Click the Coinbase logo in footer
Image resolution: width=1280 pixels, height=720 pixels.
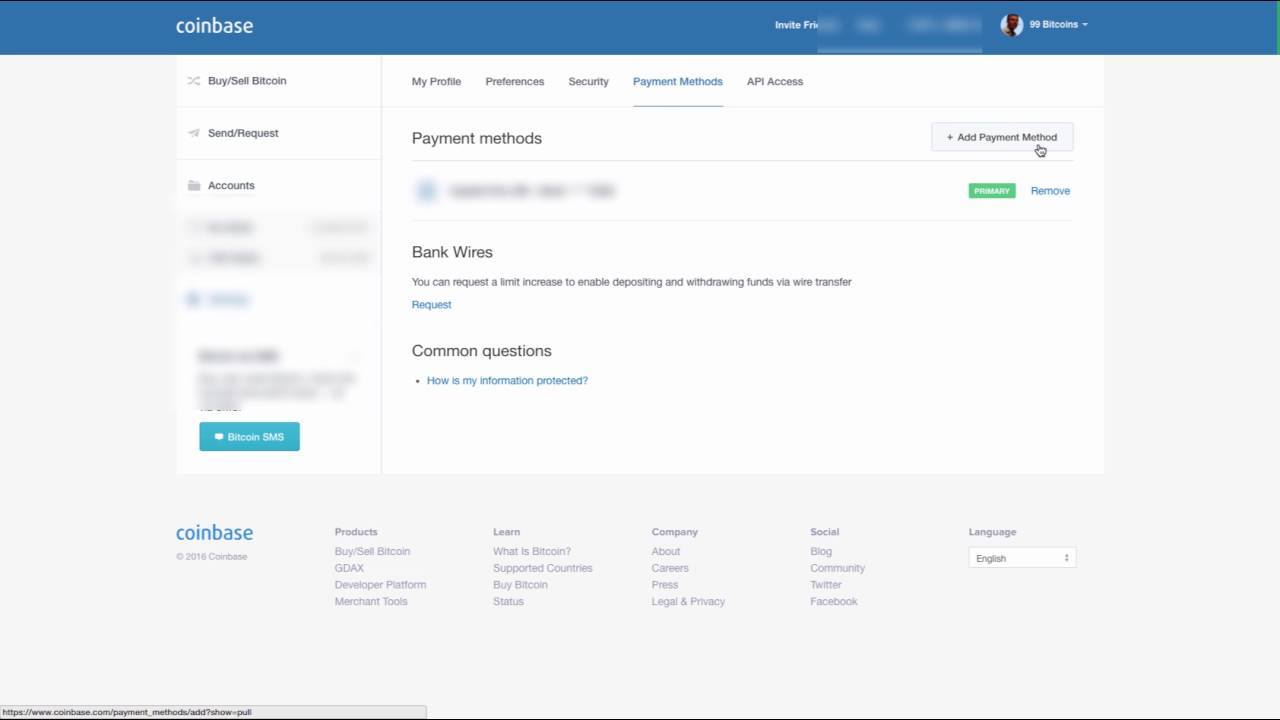[214, 533]
